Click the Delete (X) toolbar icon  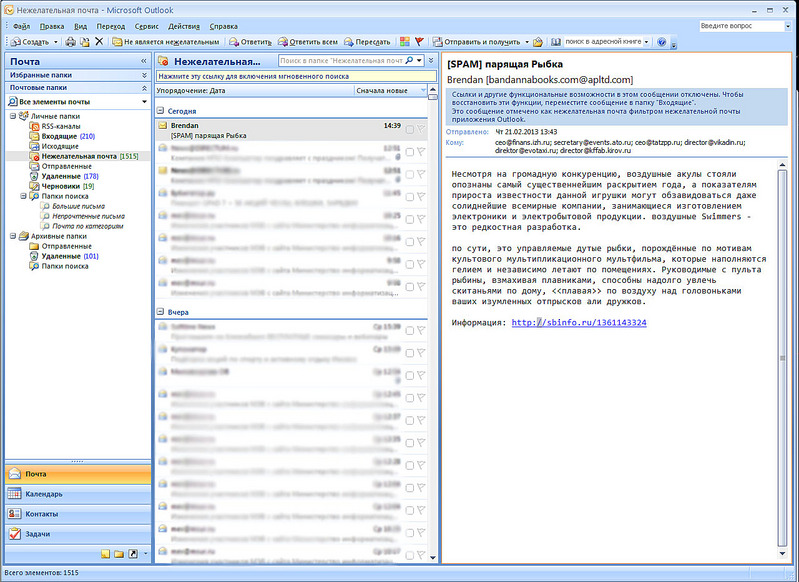[x=99, y=42]
